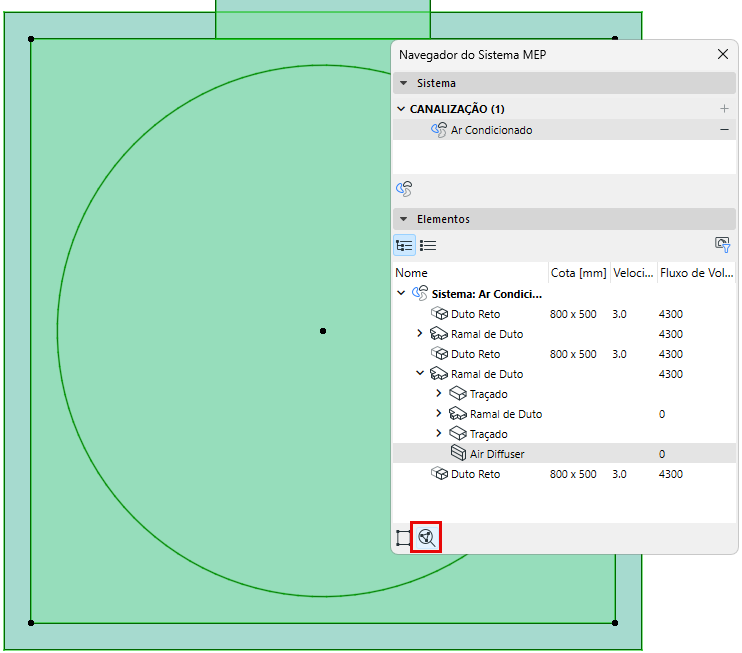Screen dimensions: 742x653
Task: Sort by the Cota [mm] column header
Action: pos(578,272)
